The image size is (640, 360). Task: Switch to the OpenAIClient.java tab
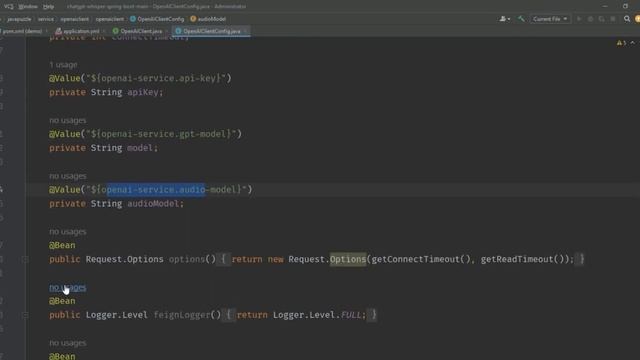click(141, 31)
